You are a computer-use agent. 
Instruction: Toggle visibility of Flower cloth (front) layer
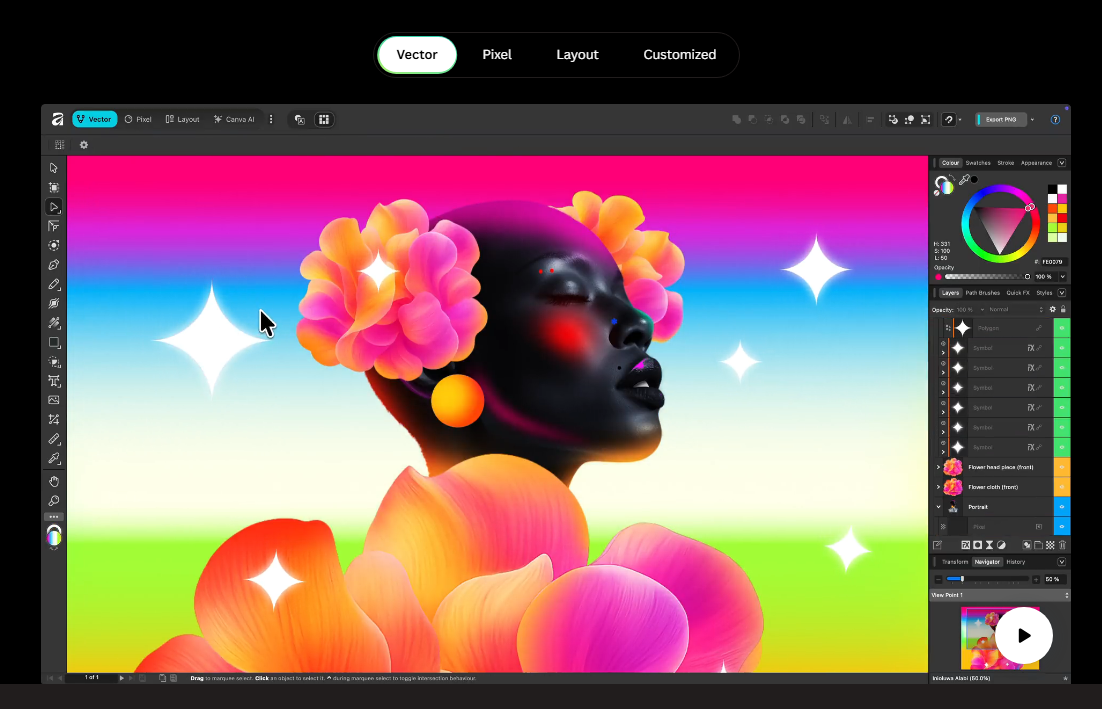coord(1062,487)
